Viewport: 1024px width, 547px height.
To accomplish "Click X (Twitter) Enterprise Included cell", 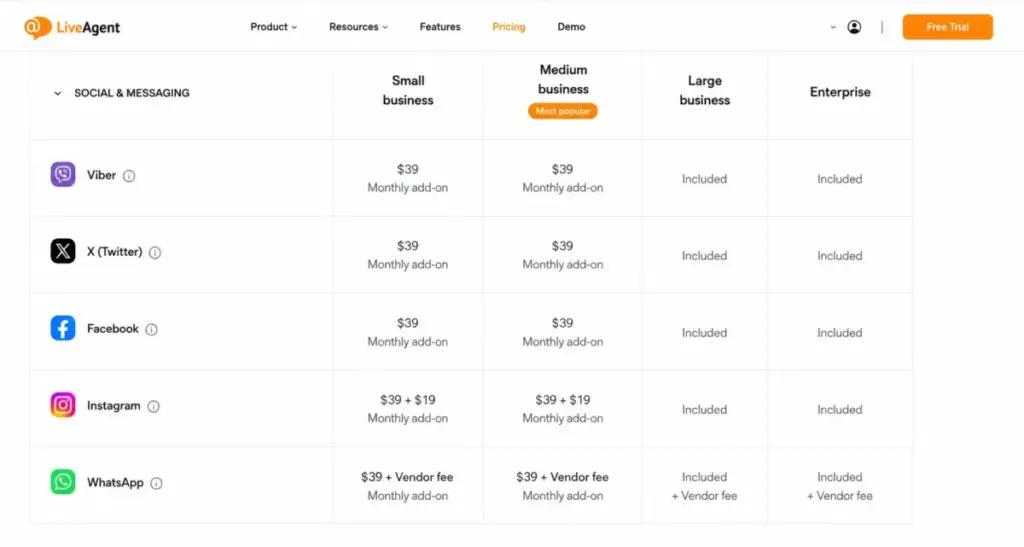I will point(840,256).
